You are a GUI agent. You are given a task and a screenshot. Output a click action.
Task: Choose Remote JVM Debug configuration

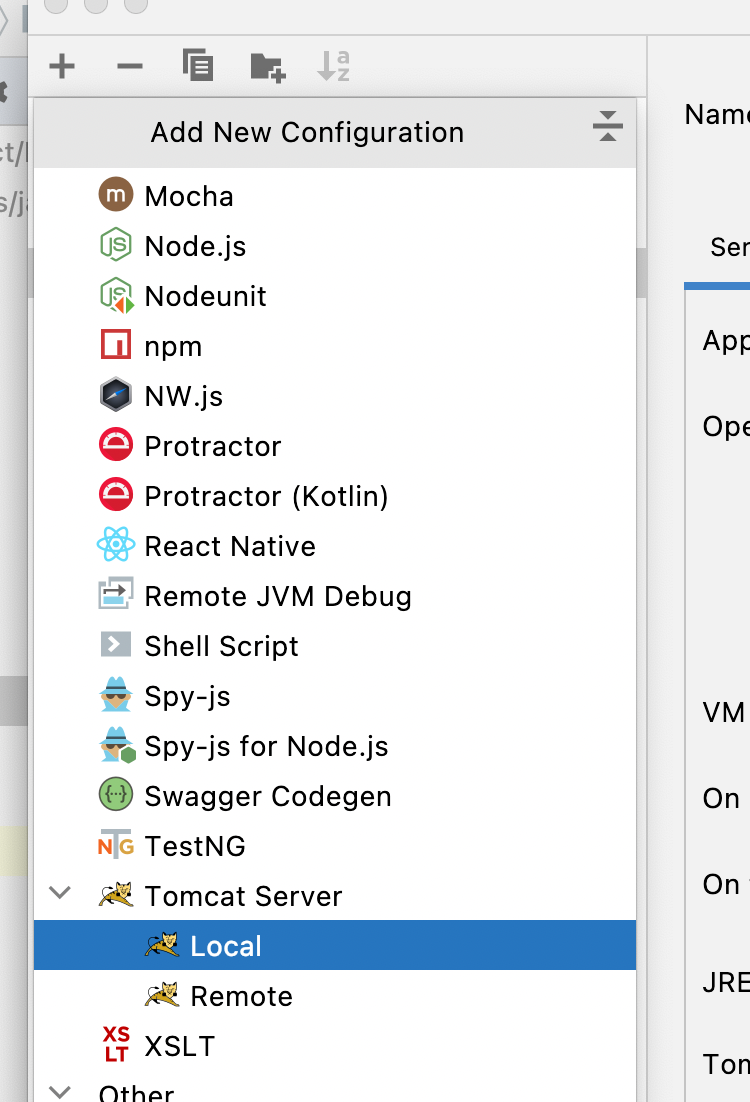(x=278, y=597)
